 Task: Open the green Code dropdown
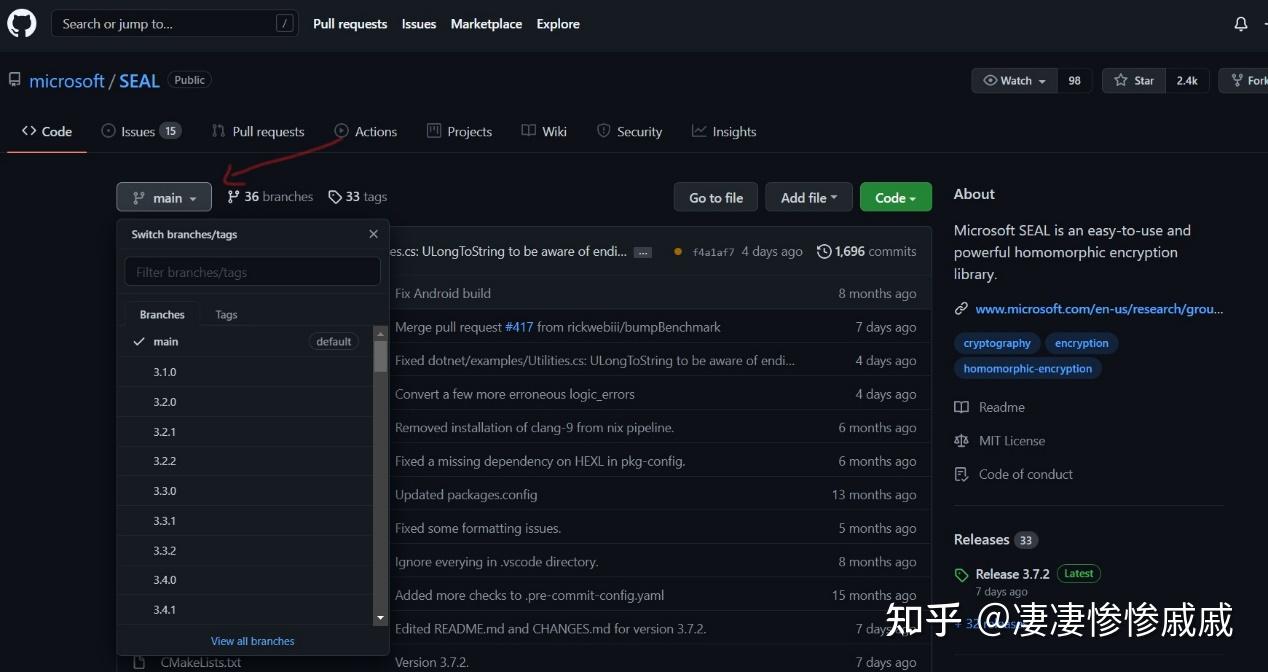click(895, 197)
